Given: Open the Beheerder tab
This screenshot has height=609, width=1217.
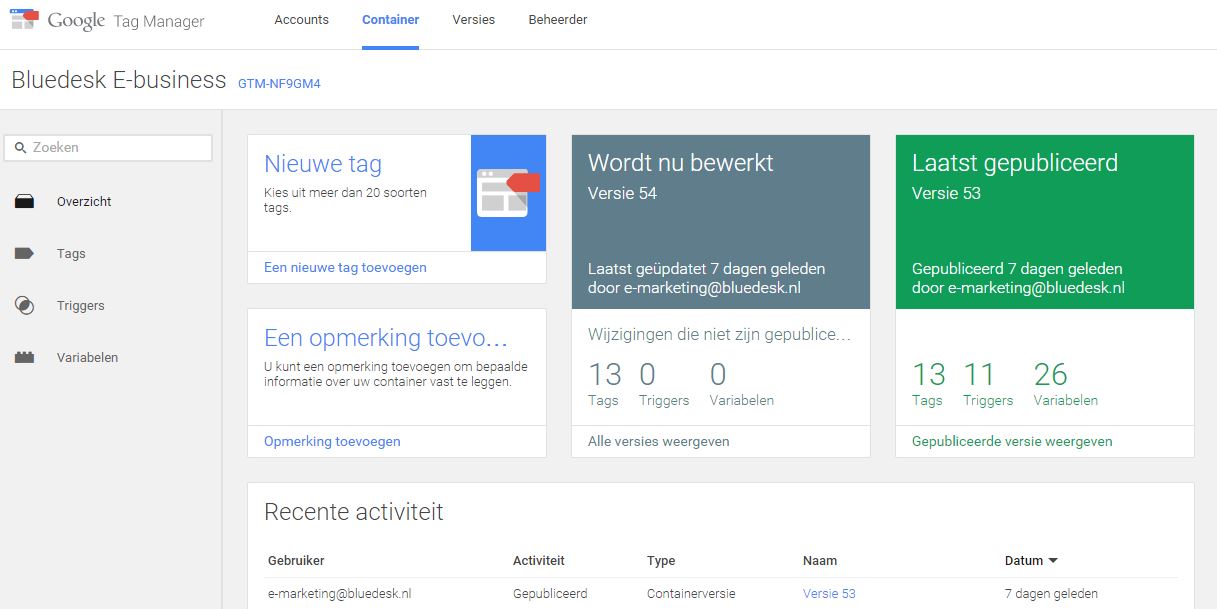Looking at the screenshot, I should [x=557, y=20].
